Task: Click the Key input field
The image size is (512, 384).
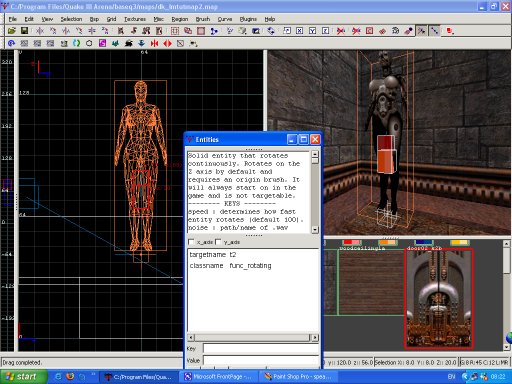Action: click(261, 349)
